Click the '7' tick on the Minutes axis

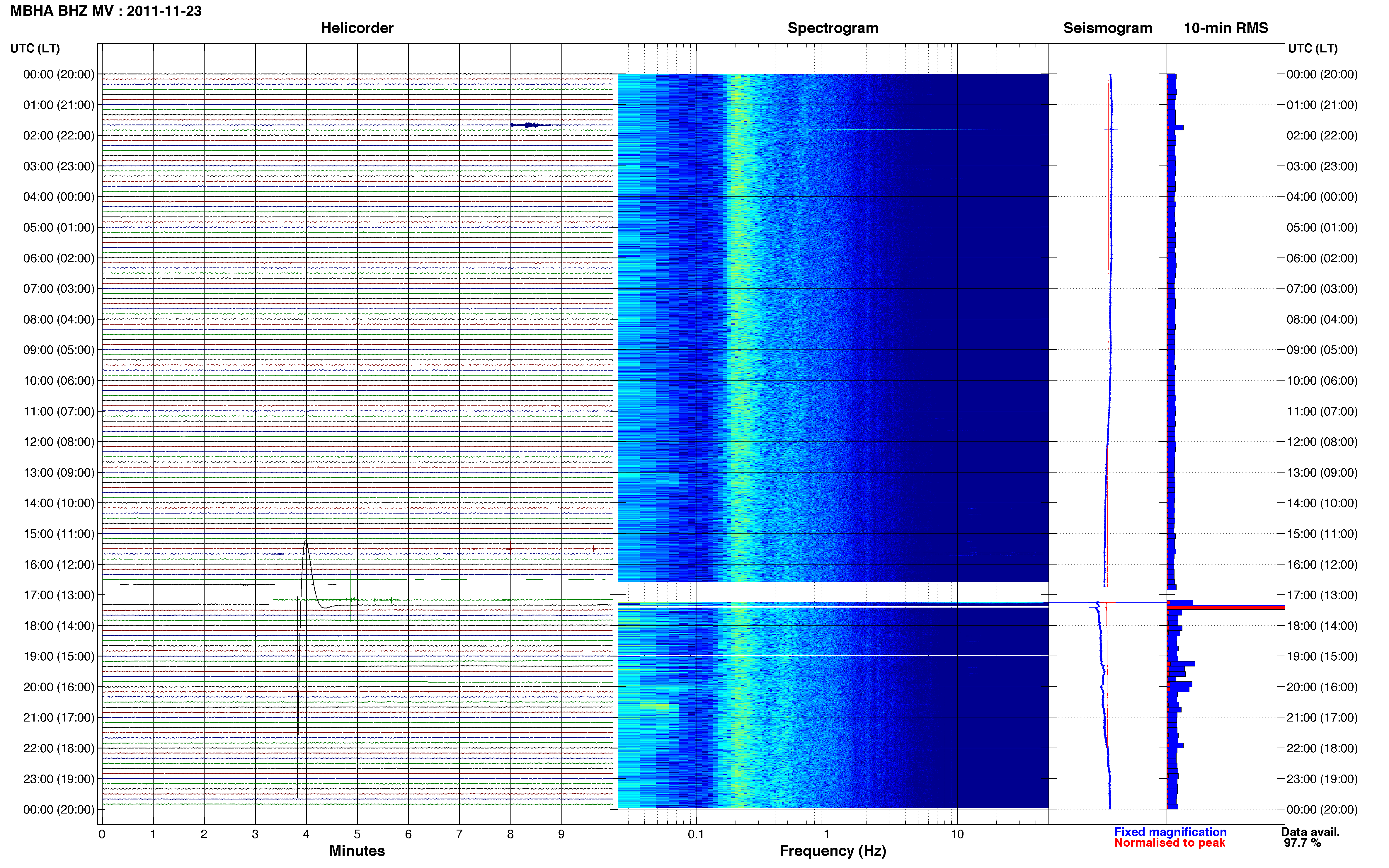tap(459, 834)
